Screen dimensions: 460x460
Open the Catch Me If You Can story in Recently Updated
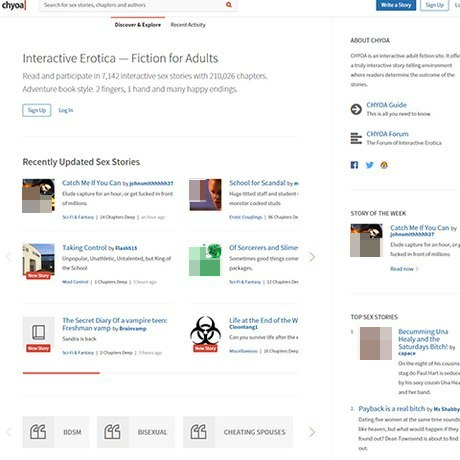point(92,183)
